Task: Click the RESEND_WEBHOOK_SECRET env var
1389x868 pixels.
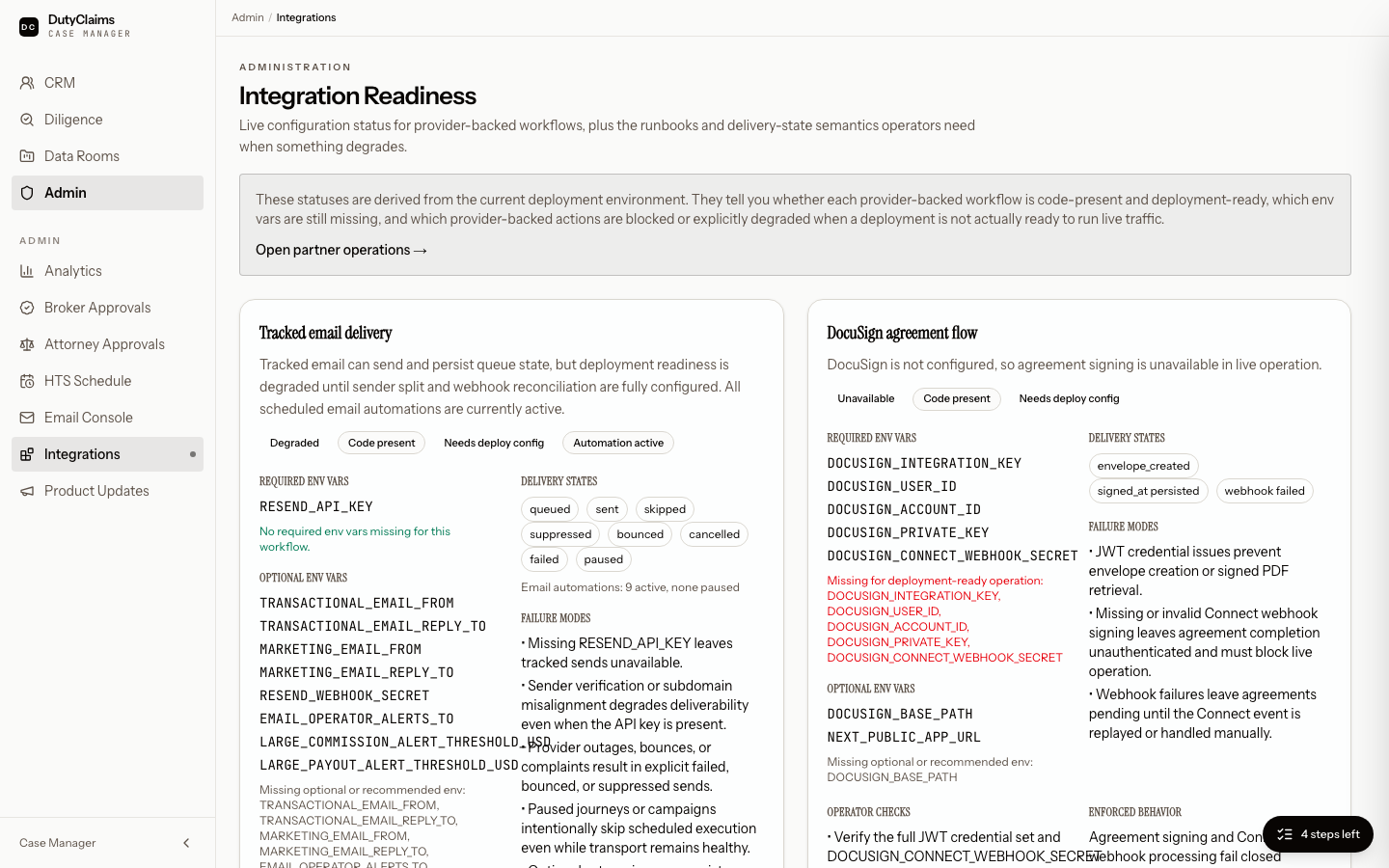Action: [344, 695]
